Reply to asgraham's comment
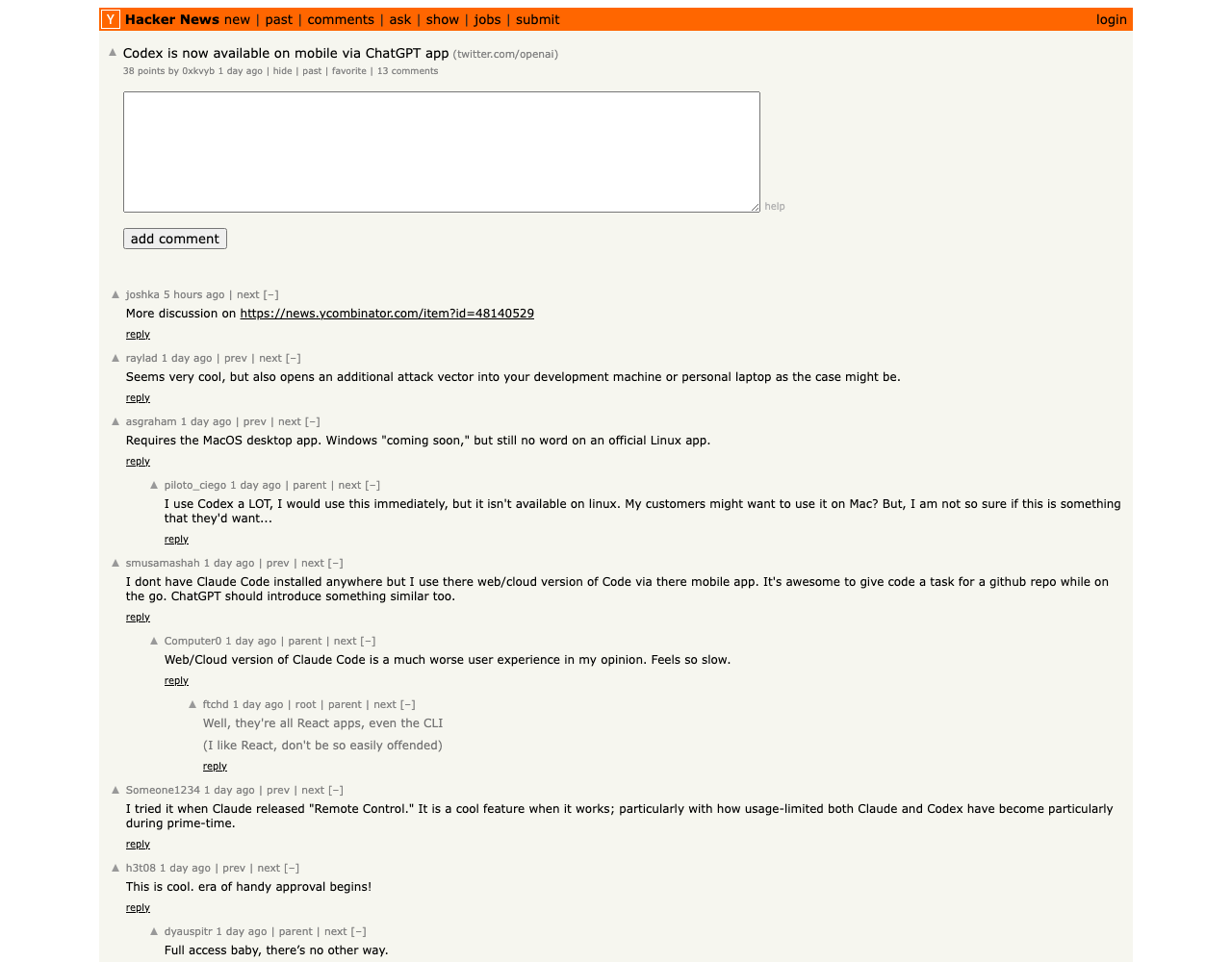The image size is (1232, 962). (138, 462)
